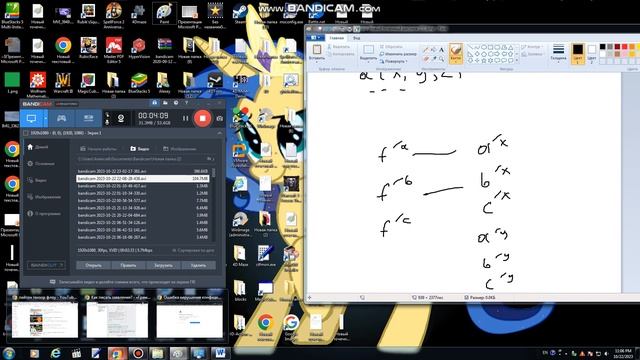
Task: Click the Upload button in Bandicam
Action: pyautogui.click(x=163, y=265)
